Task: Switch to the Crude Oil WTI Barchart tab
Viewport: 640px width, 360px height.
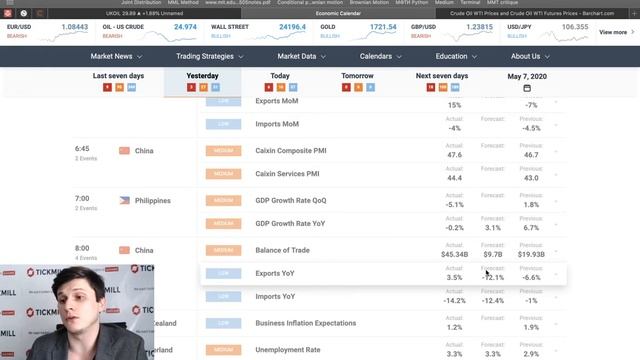Action: 532,13
